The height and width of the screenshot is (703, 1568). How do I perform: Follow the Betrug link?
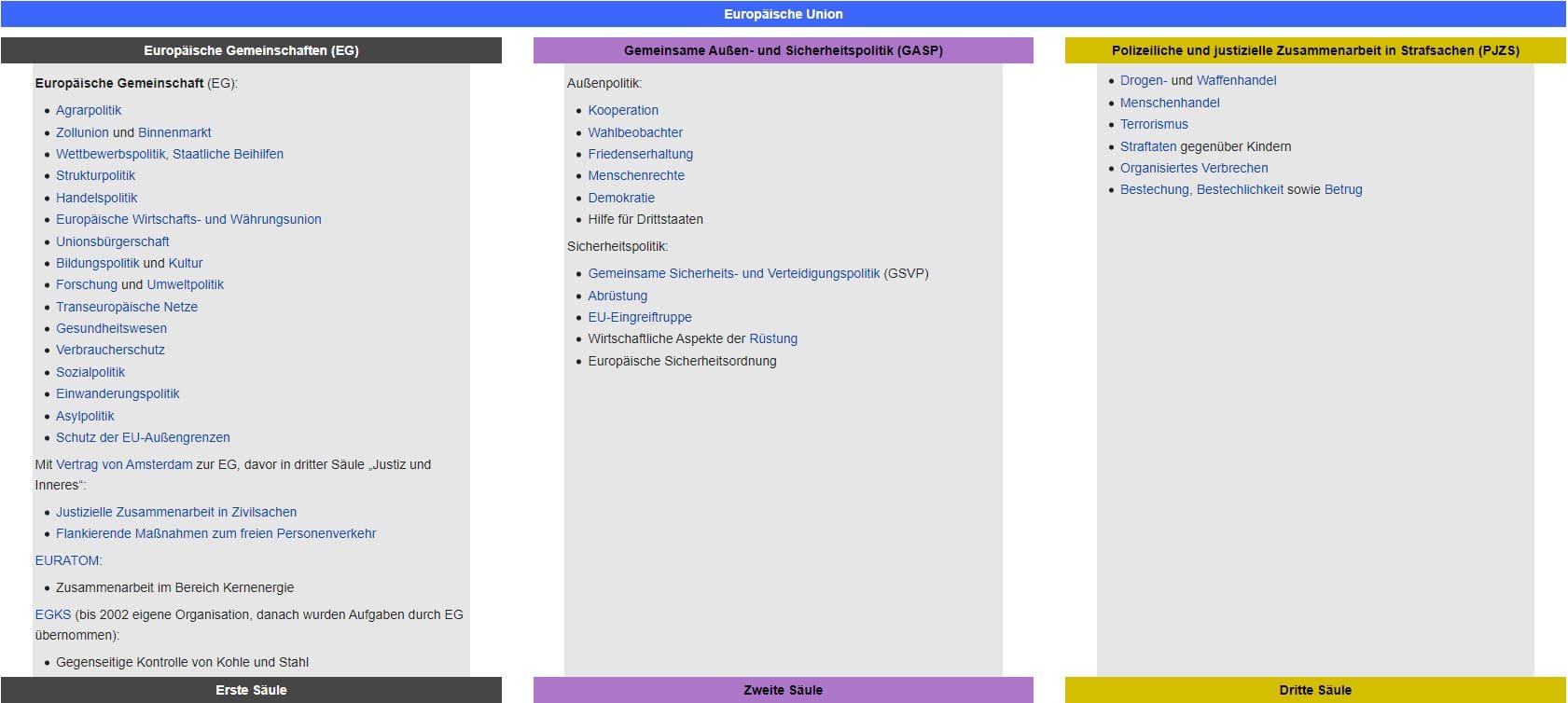(x=1343, y=189)
